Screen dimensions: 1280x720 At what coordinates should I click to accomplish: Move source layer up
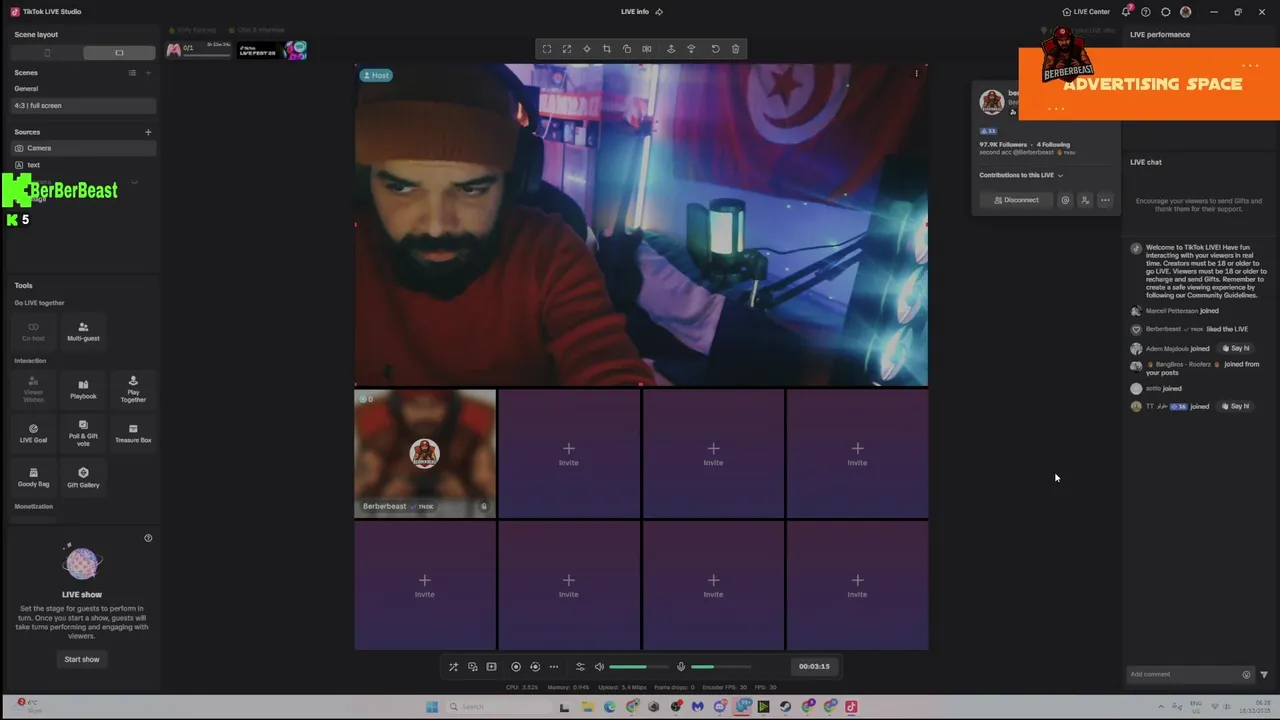tap(671, 49)
